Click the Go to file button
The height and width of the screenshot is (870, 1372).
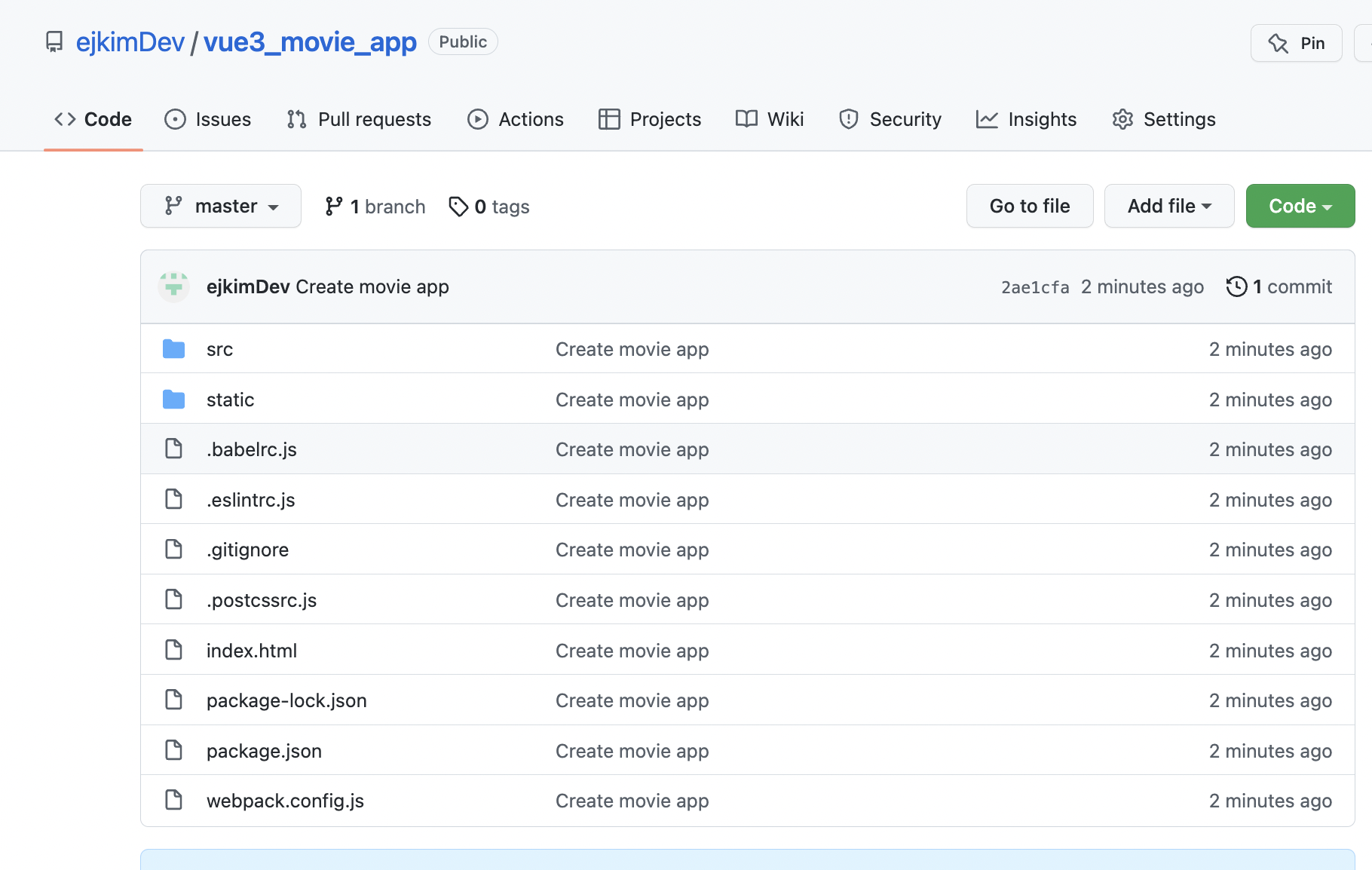click(x=1030, y=206)
